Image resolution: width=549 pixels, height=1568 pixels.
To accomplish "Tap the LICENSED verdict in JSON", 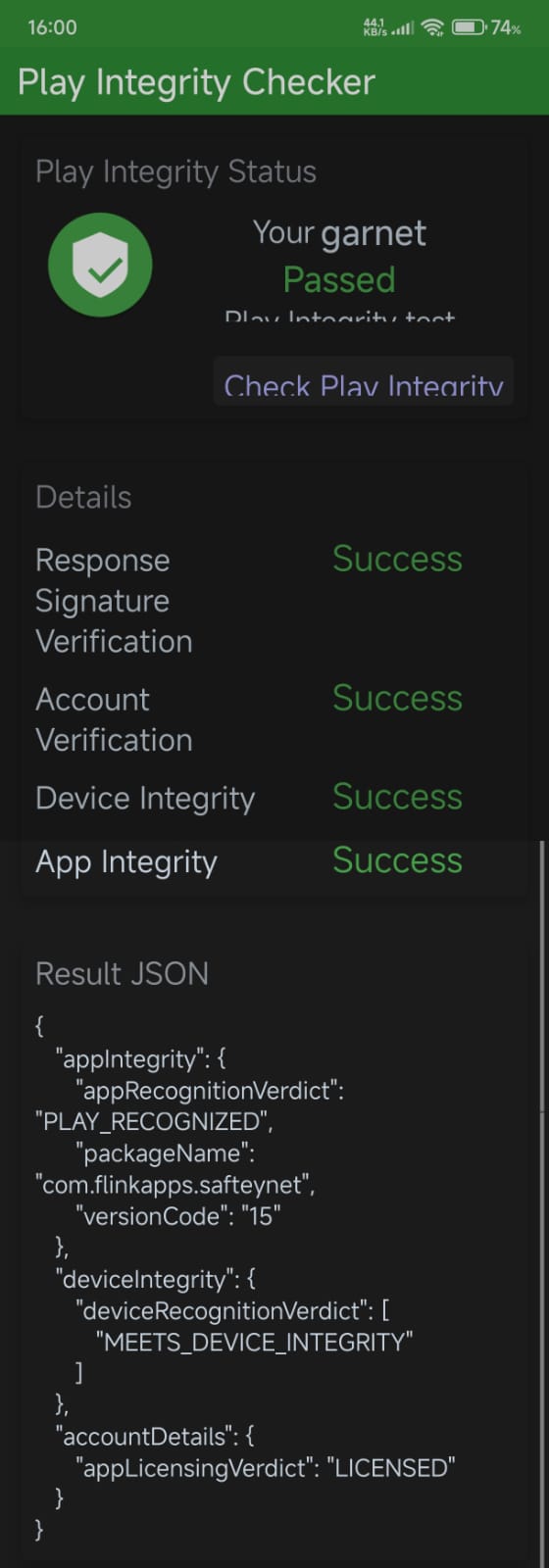I will pos(391,1468).
